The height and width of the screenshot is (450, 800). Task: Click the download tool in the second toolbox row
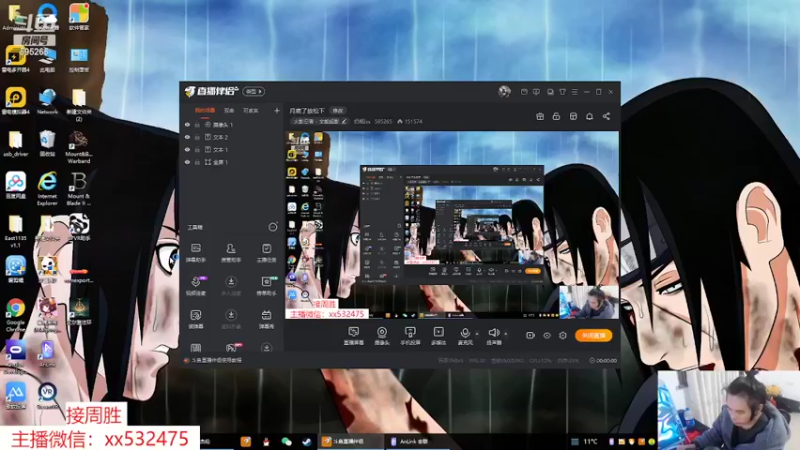231,286
